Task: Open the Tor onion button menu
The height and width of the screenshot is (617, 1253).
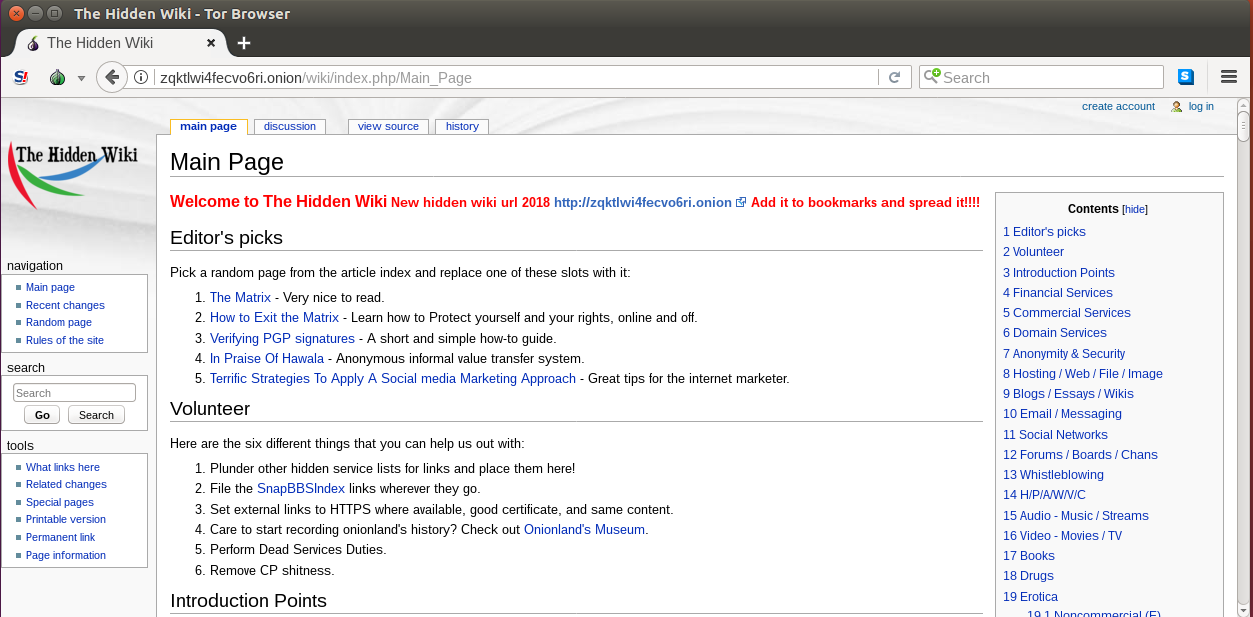Action: click(58, 77)
